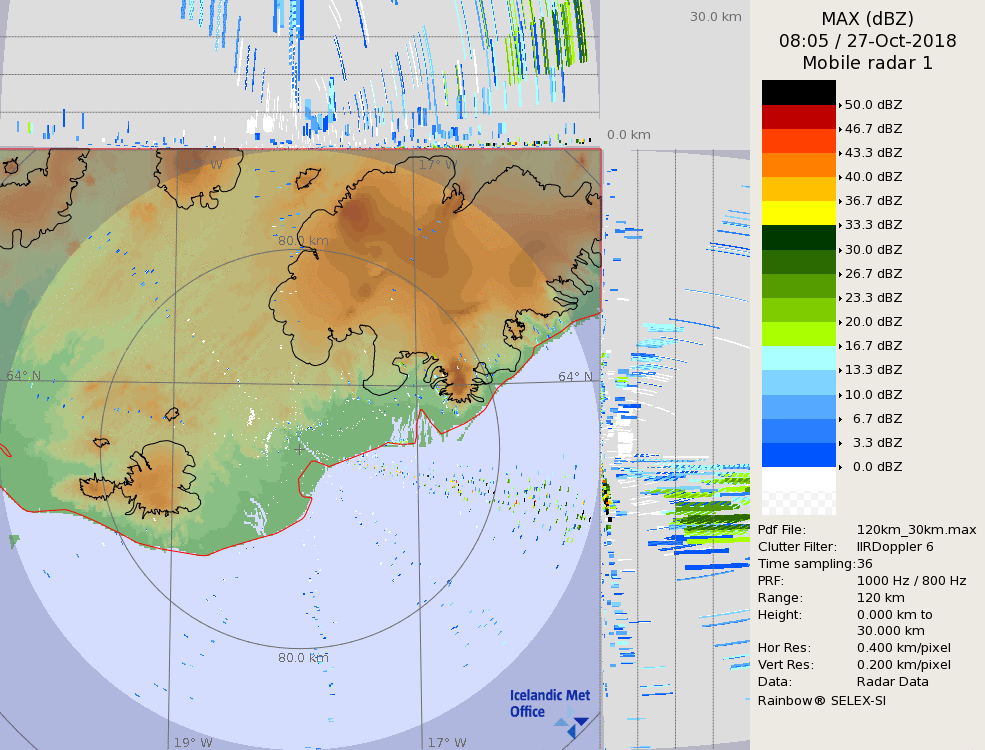985x750 pixels.
Task: Click the arrow marker beside 50.0 dBZ
Action: pos(840,105)
